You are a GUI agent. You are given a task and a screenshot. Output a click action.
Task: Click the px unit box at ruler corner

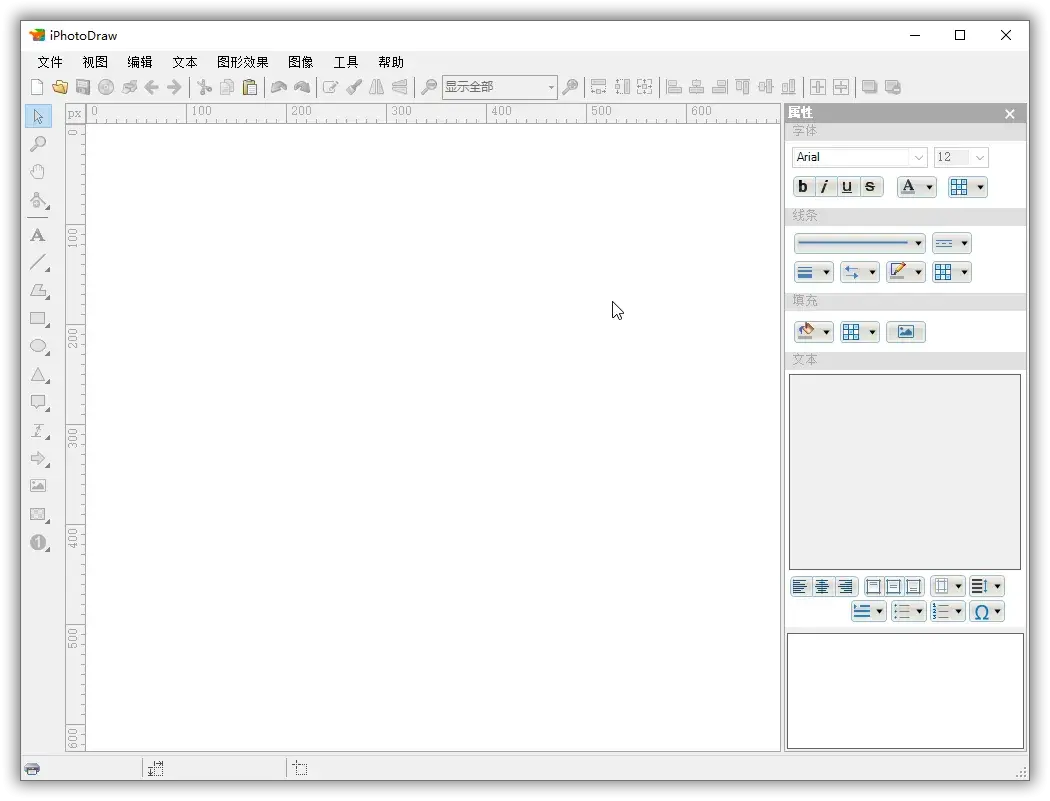point(74,114)
